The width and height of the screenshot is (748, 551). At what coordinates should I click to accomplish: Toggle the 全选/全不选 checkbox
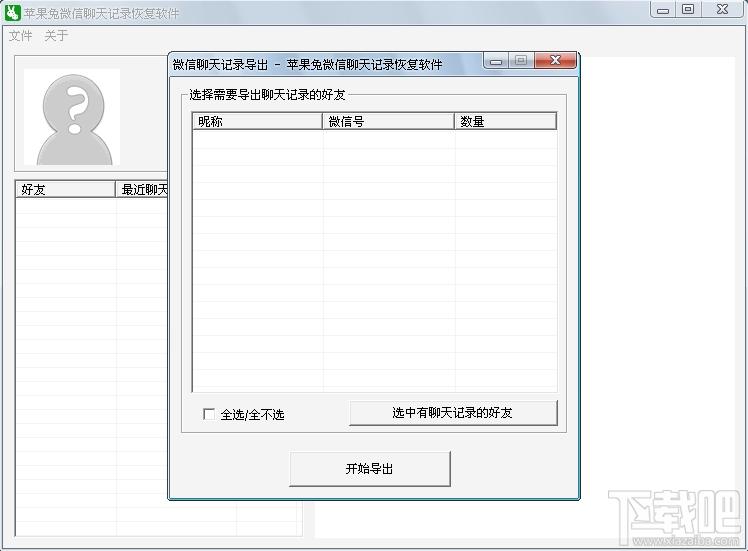pos(208,414)
